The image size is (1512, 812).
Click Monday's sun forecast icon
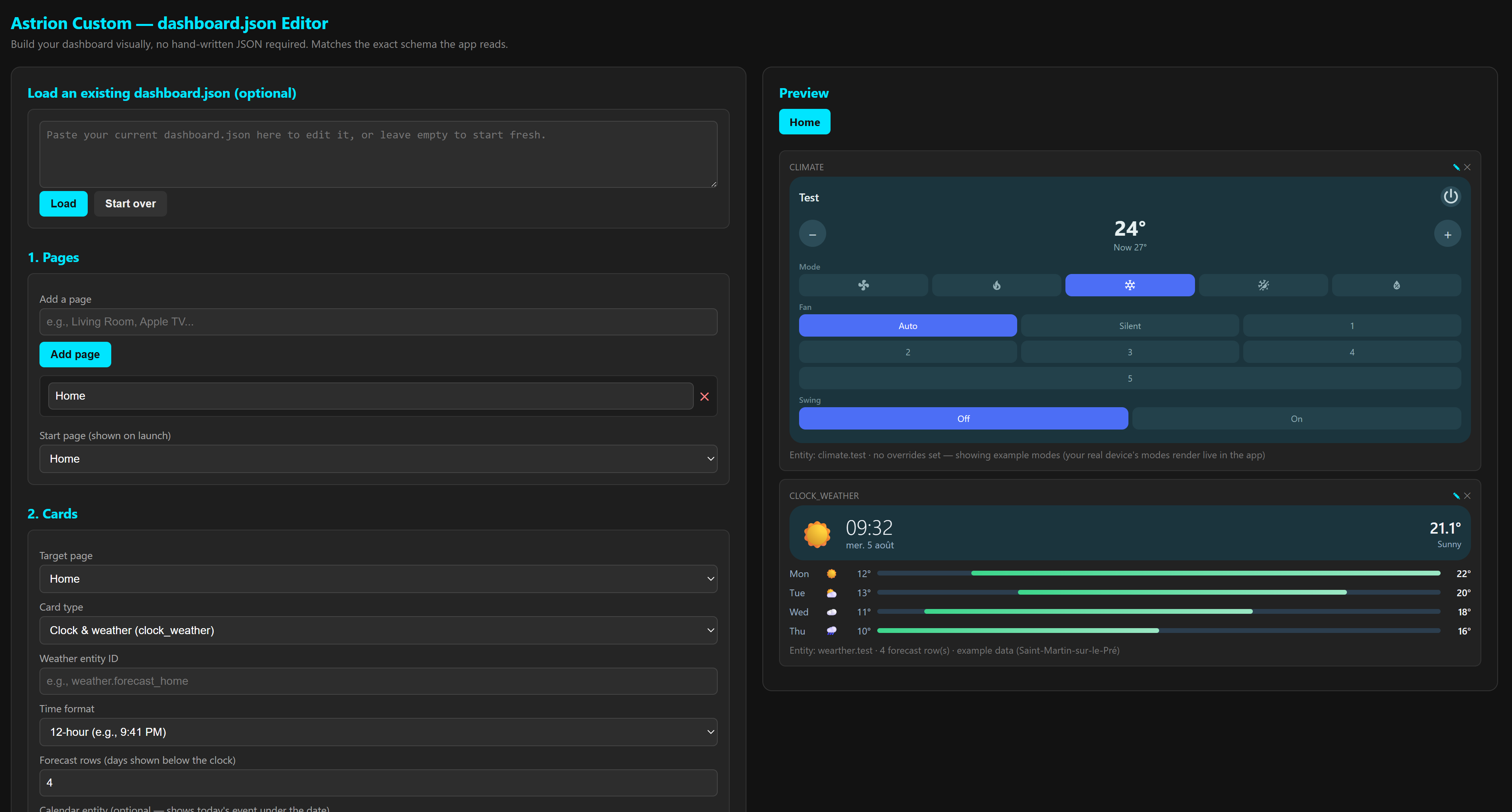(832, 574)
